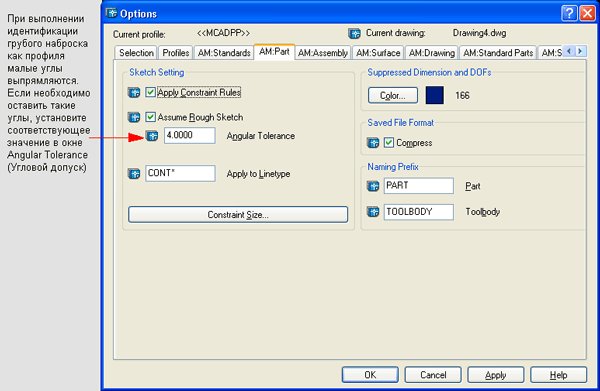The image size is (600, 391).
Task: Show previous tabs with left arrow
Action: pyautogui.click(x=569, y=51)
